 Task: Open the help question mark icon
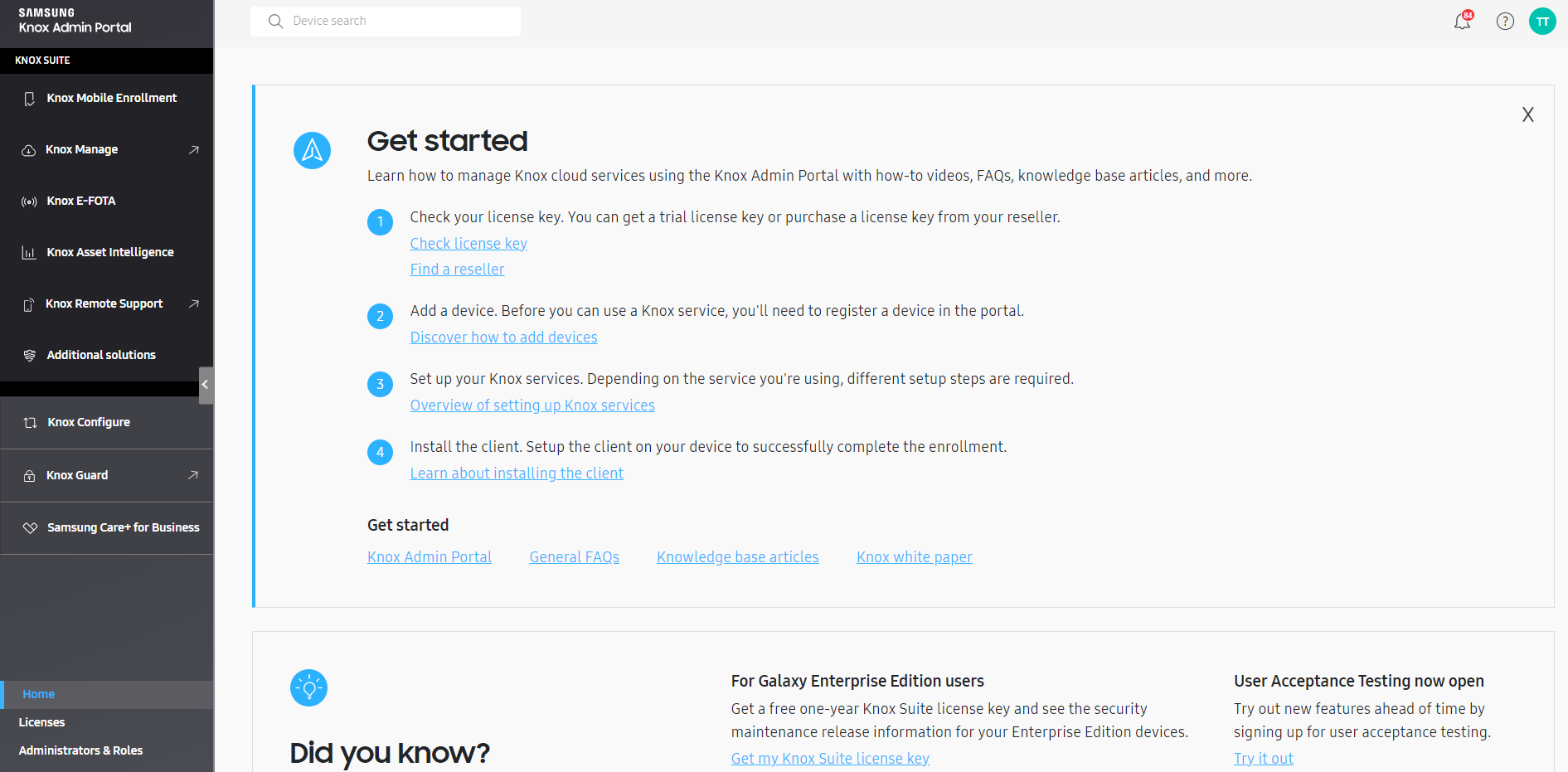point(1505,22)
